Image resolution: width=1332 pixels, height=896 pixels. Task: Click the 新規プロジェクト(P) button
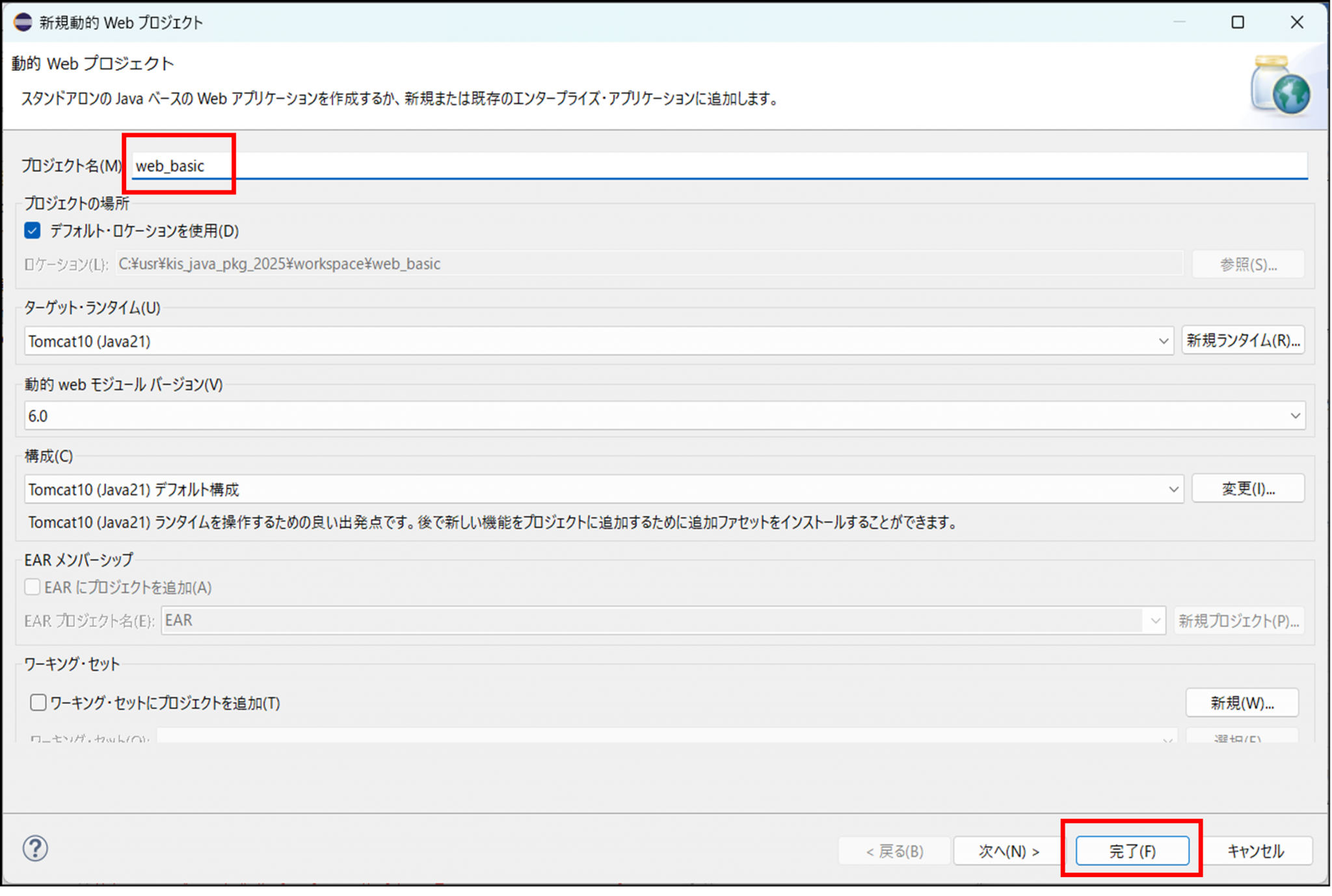(x=1238, y=620)
